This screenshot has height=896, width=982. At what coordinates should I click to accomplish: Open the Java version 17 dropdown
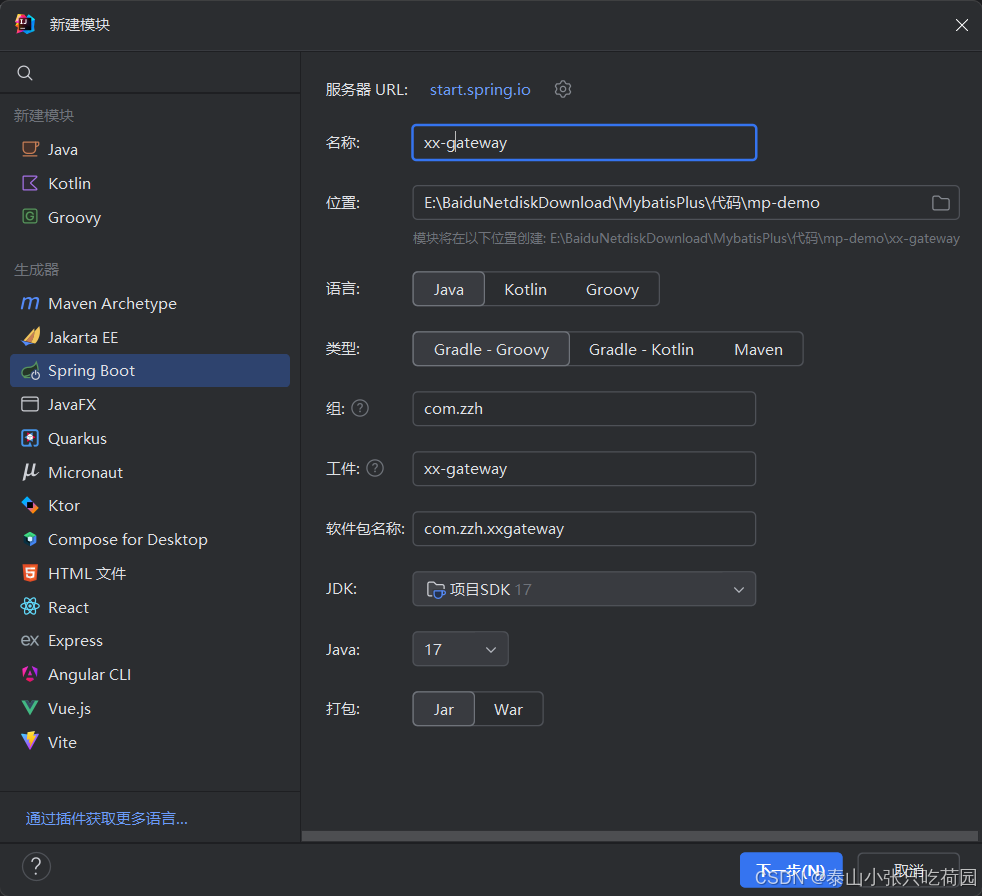coord(460,649)
